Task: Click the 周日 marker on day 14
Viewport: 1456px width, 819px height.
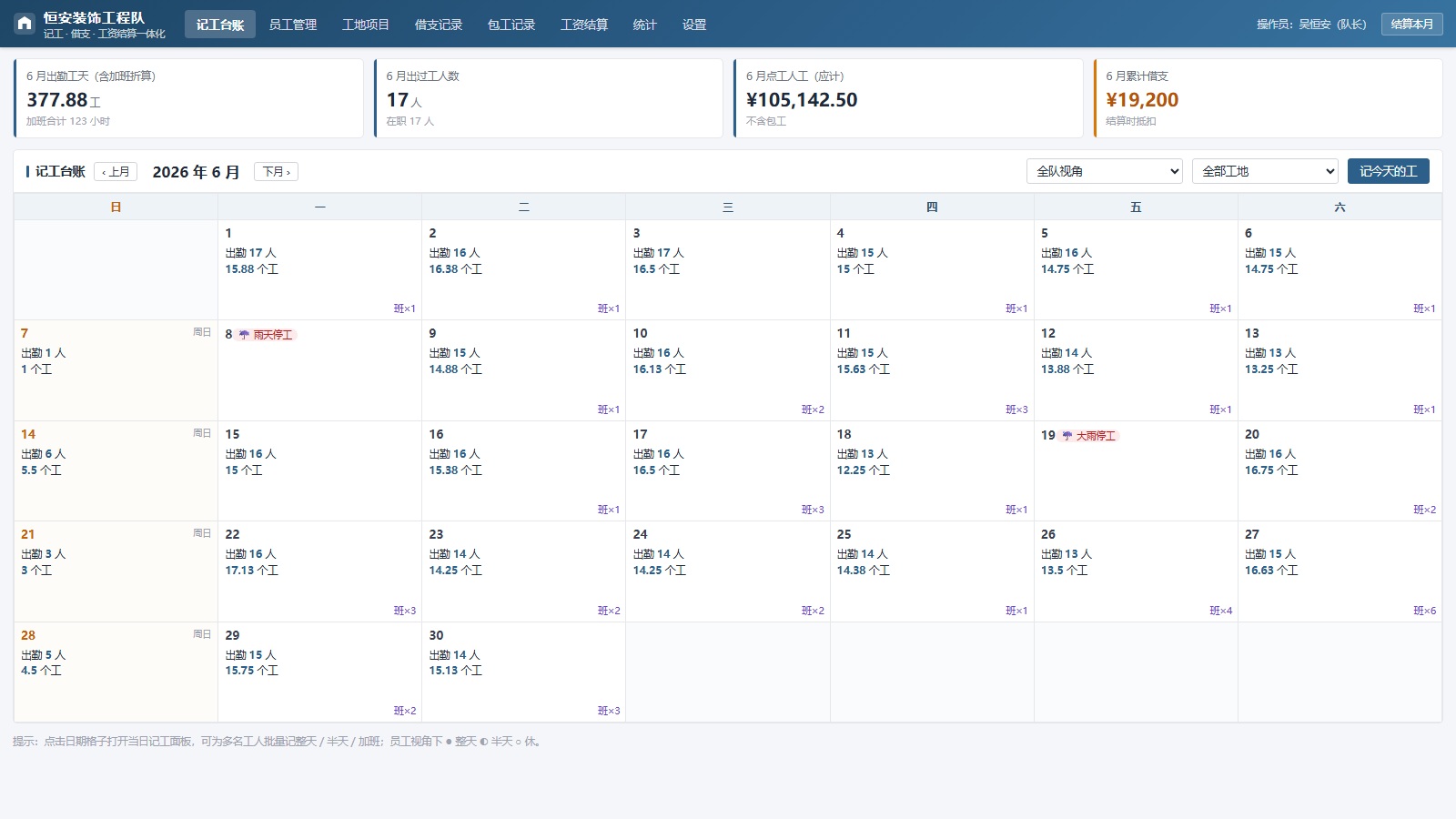Action: point(202,433)
